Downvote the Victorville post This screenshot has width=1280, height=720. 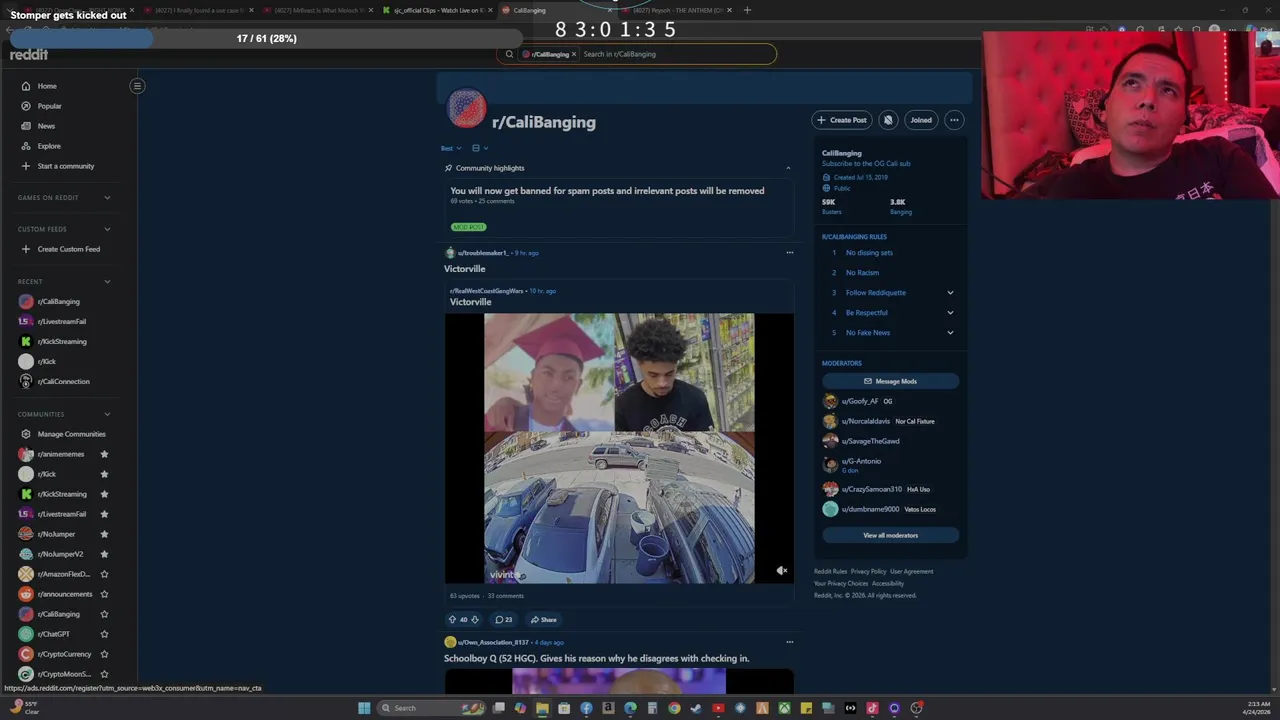point(474,620)
